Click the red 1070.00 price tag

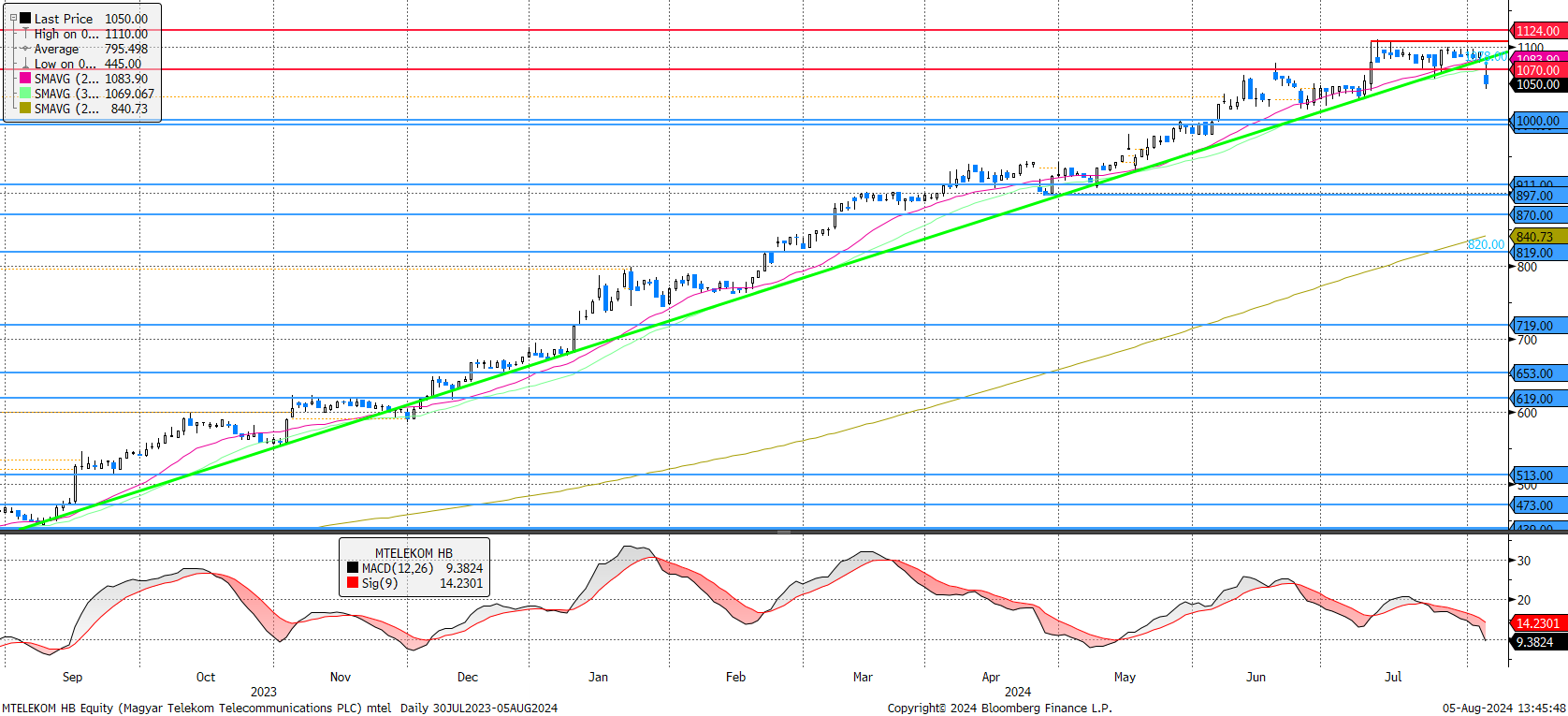pyautogui.click(x=1539, y=70)
